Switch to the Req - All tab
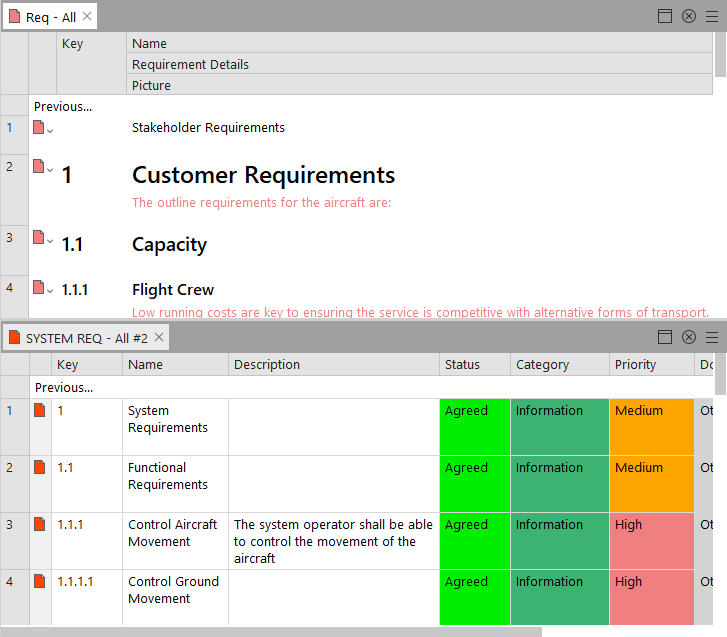This screenshot has height=637, width=727. pyautogui.click(x=51, y=17)
